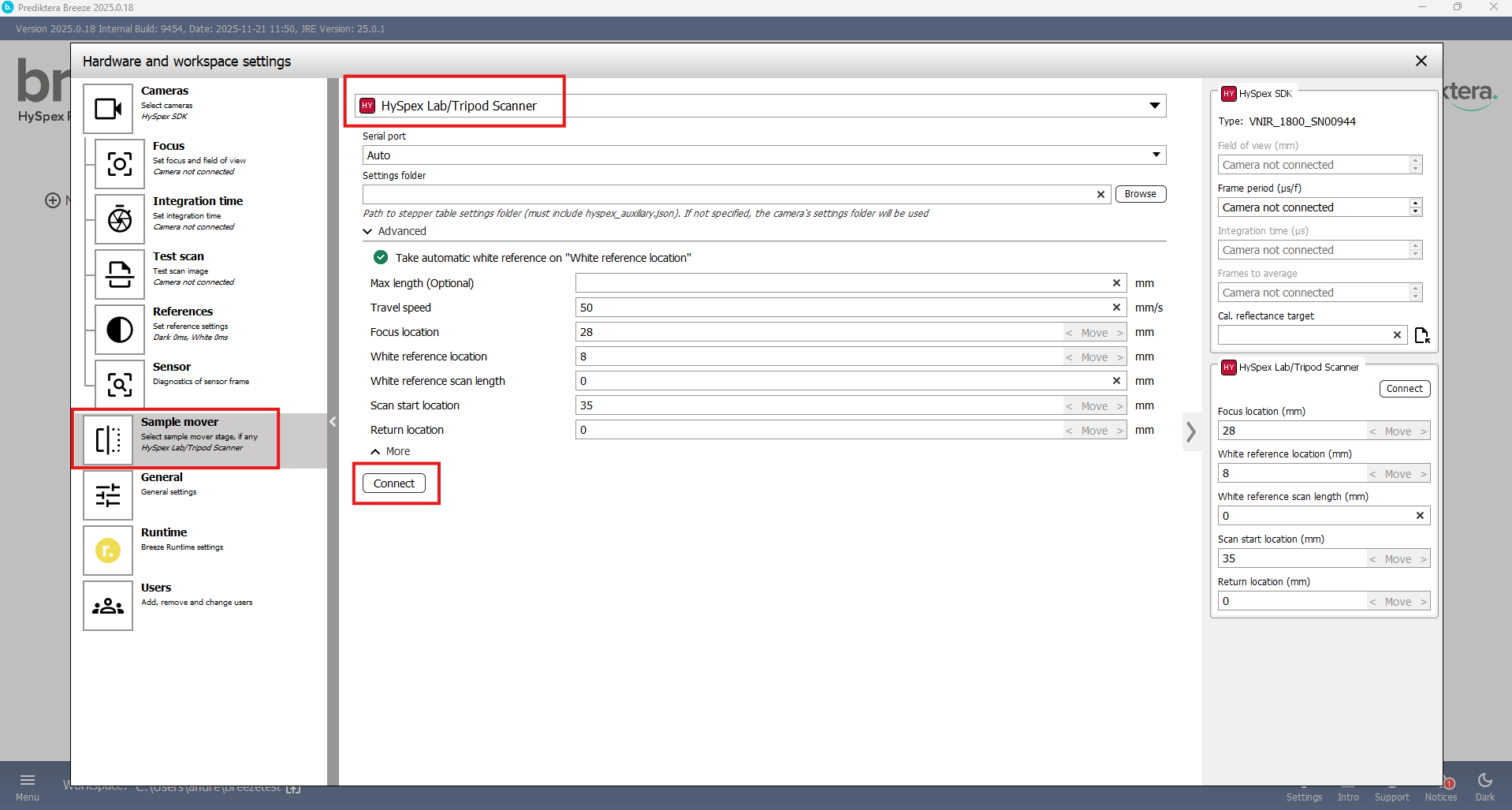Click Connect button below More
1512x810 pixels.
[394, 483]
